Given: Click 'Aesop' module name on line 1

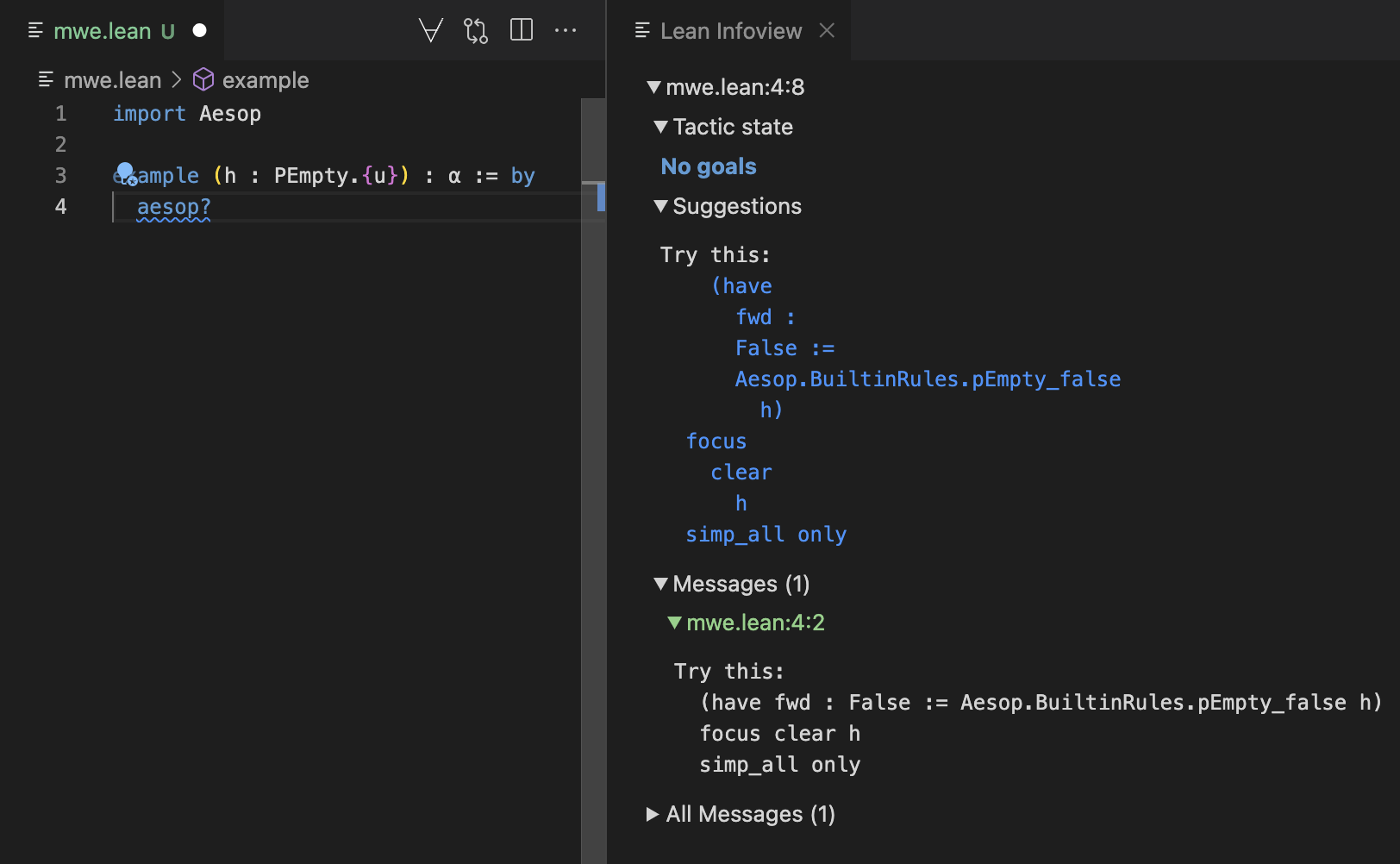Looking at the screenshot, I should click(x=230, y=114).
